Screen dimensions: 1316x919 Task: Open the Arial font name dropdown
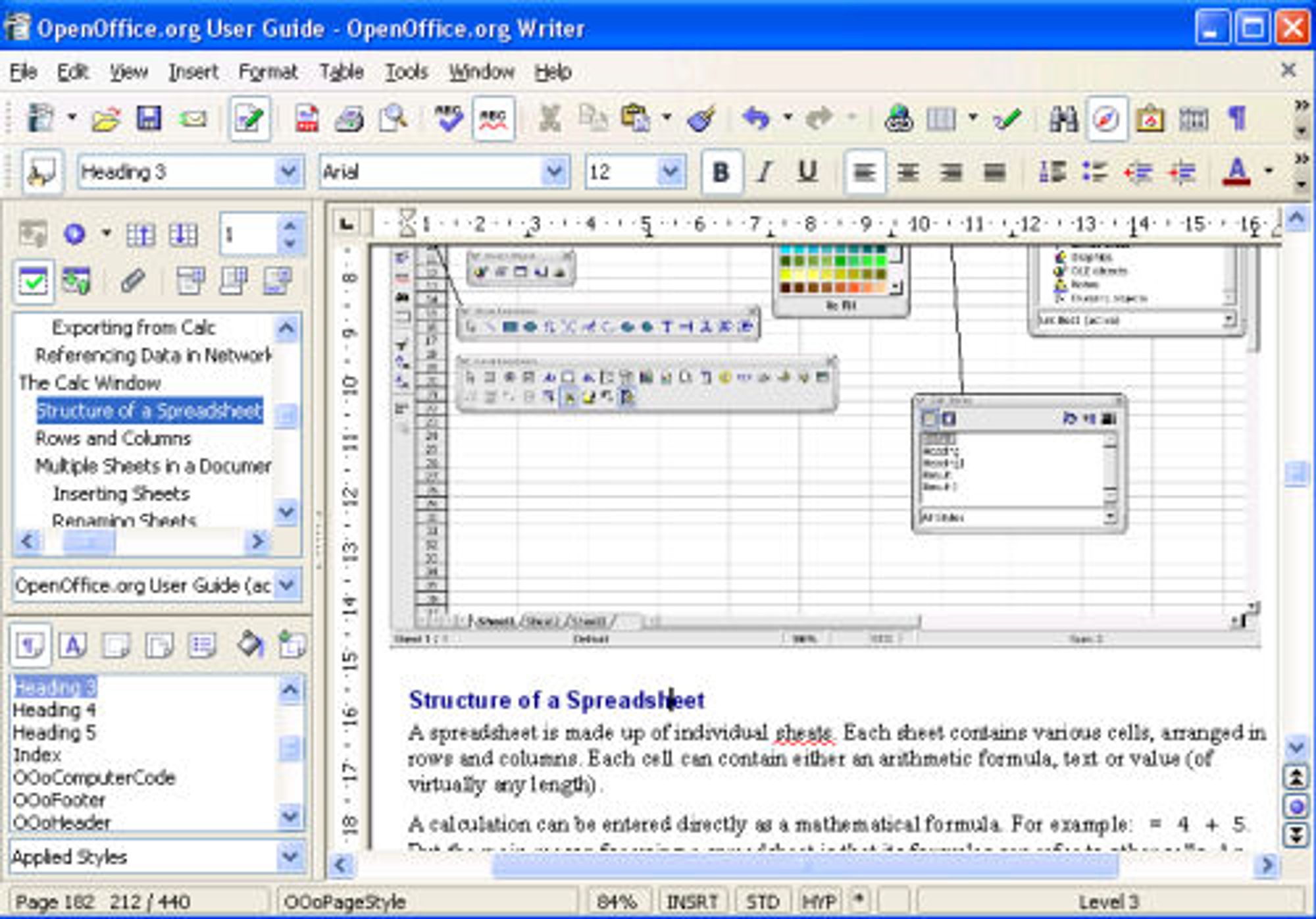554,172
